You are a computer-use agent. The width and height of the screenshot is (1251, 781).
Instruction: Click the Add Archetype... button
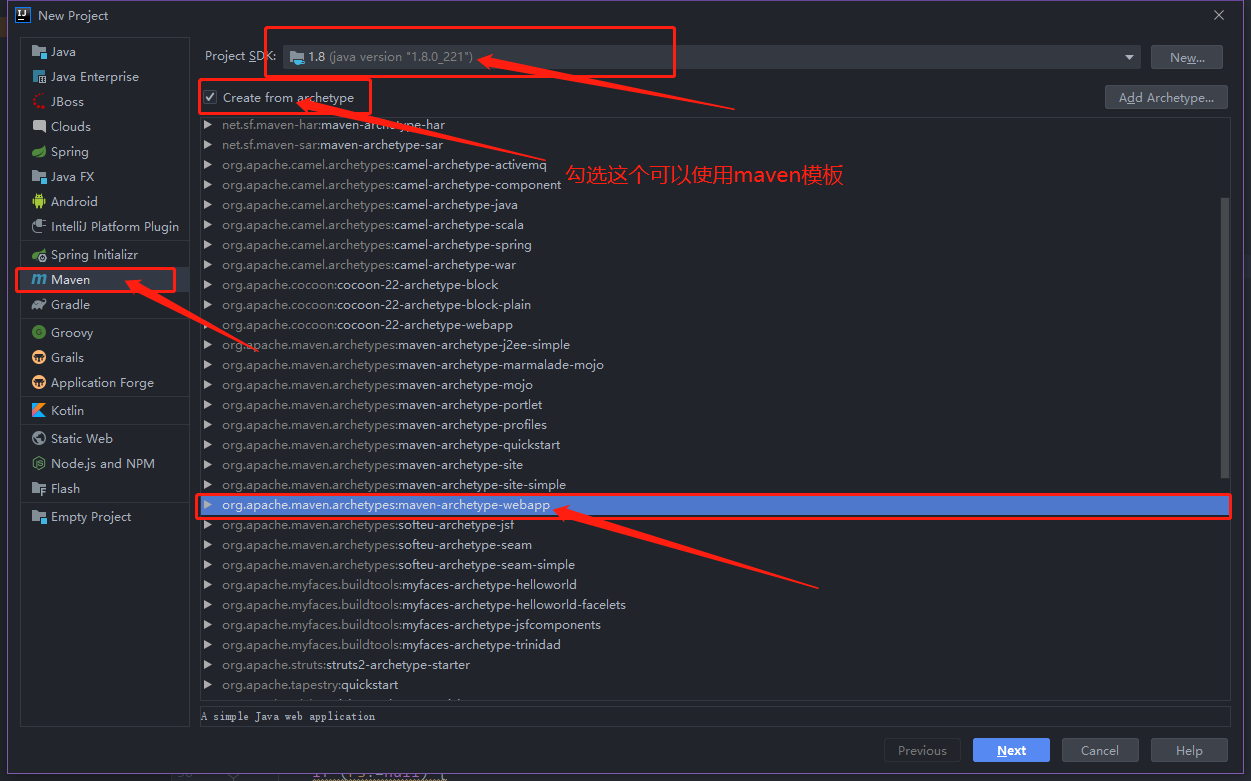[1166, 98]
